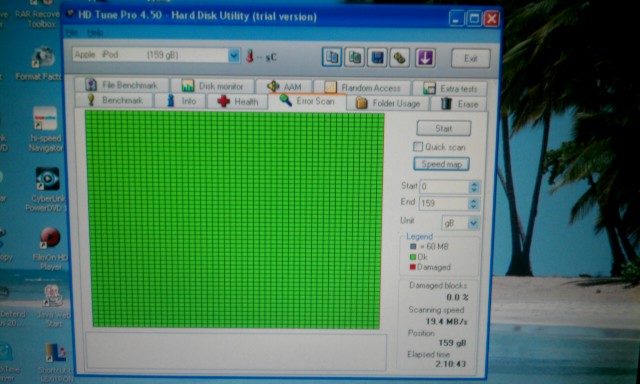Screen dimensions: 640x384
Task: Save screenshot using floppy disk icon
Action: pyautogui.click(x=377, y=58)
